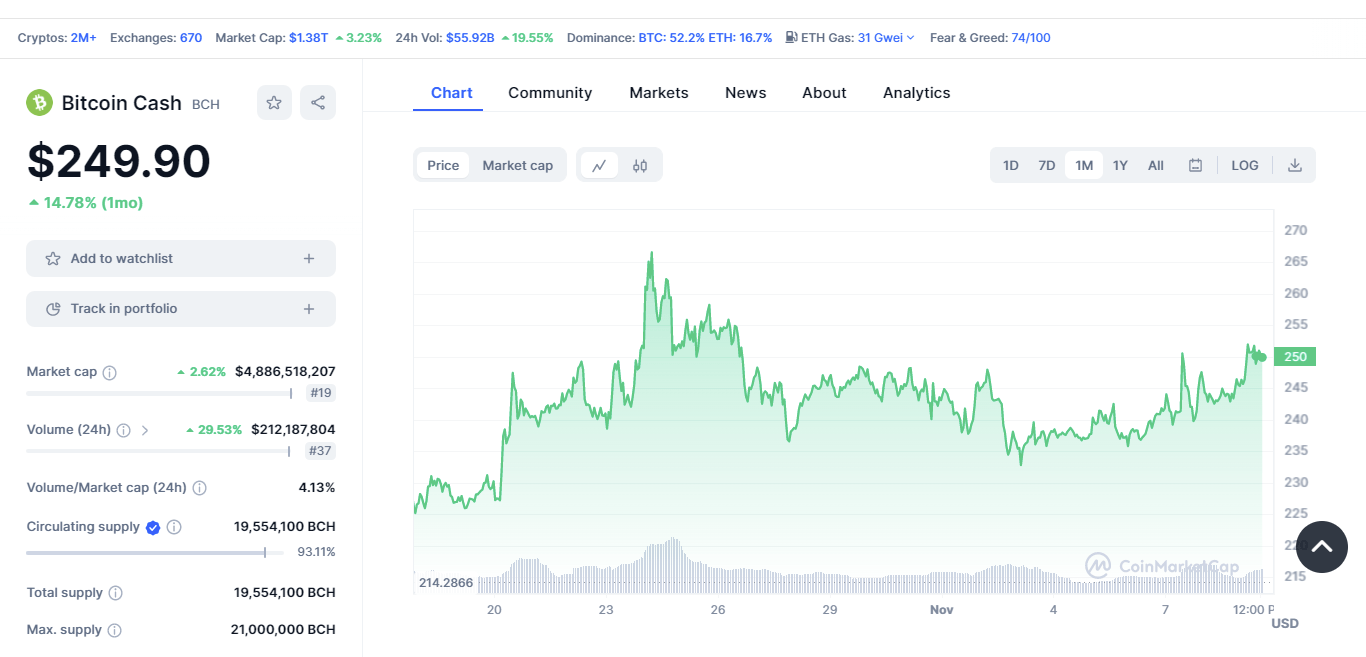Show Volume (24h) info icon

[x=123, y=430]
